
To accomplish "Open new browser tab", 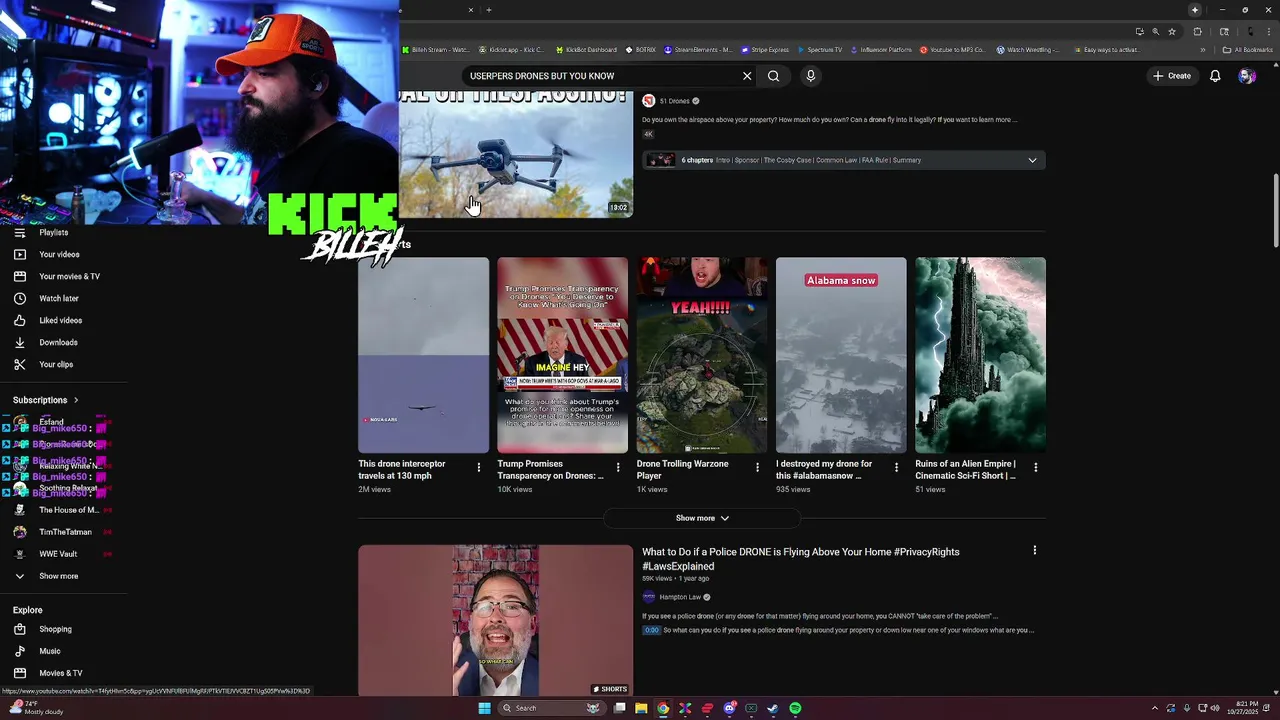I will pos(489,10).
